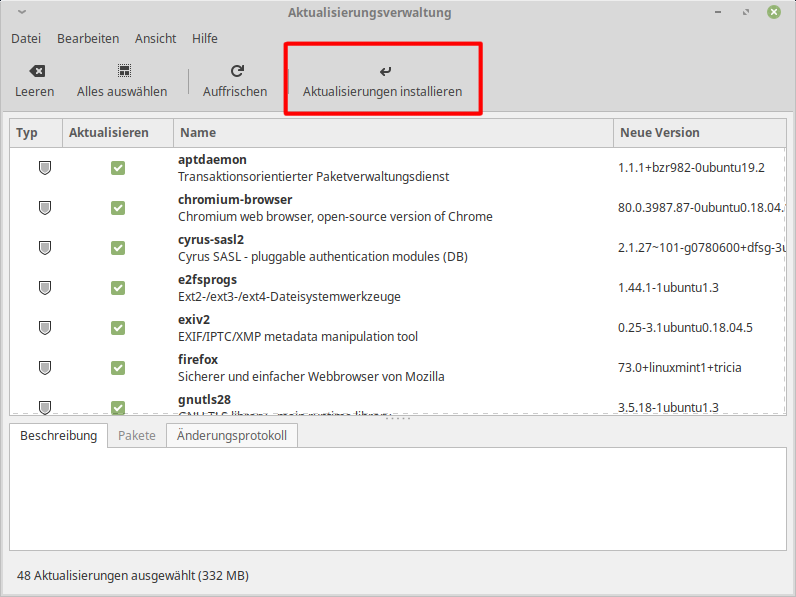This screenshot has width=796, height=597.
Task: Switch to the Änderungsprotokoll tab
Action: (x=231, y=436)
